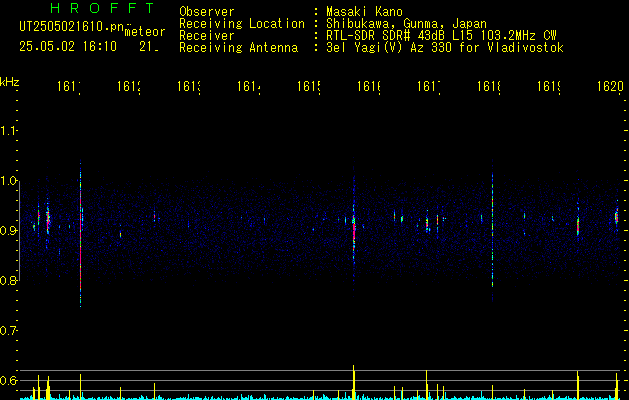Click the 'Observer' field label
The image size is (629, 400).
[x=207, y=12]
